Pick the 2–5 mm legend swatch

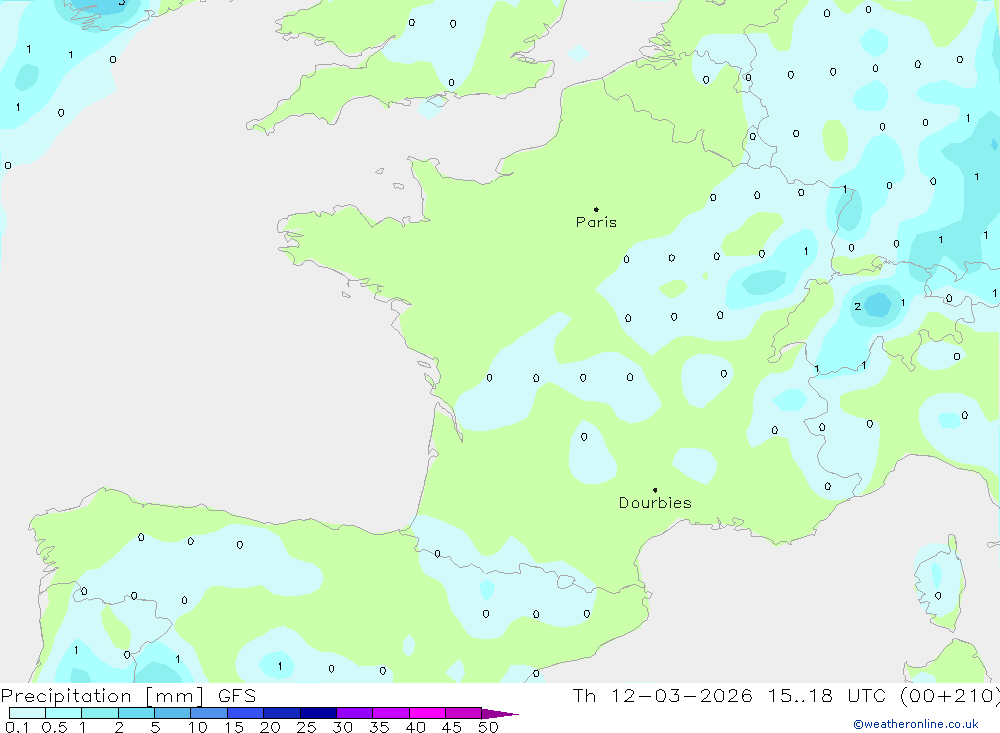click(x=136, y=713)
